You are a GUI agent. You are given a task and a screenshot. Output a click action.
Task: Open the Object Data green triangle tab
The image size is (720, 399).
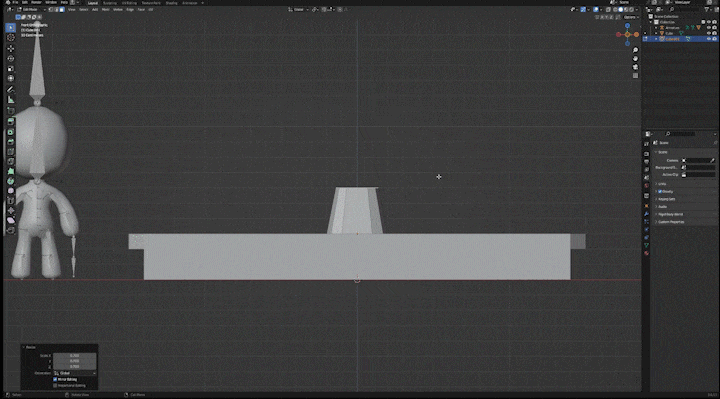point(647,245)
